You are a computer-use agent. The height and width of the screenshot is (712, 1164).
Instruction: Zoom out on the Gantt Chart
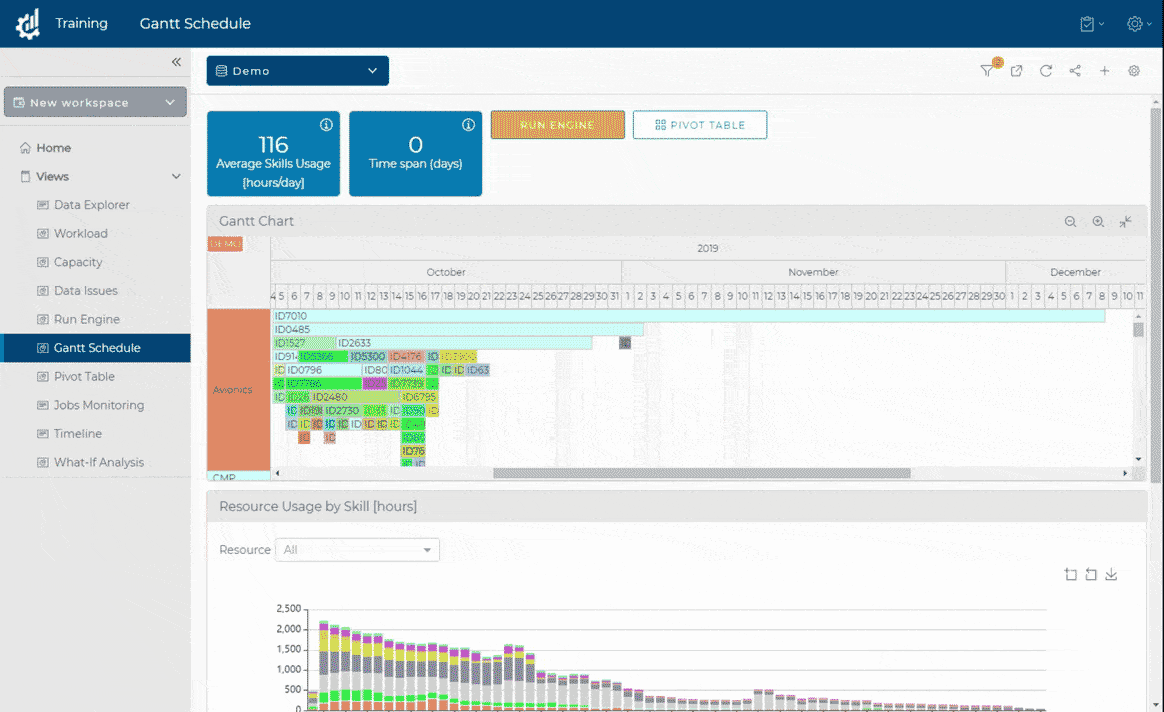pos(1070,221)
